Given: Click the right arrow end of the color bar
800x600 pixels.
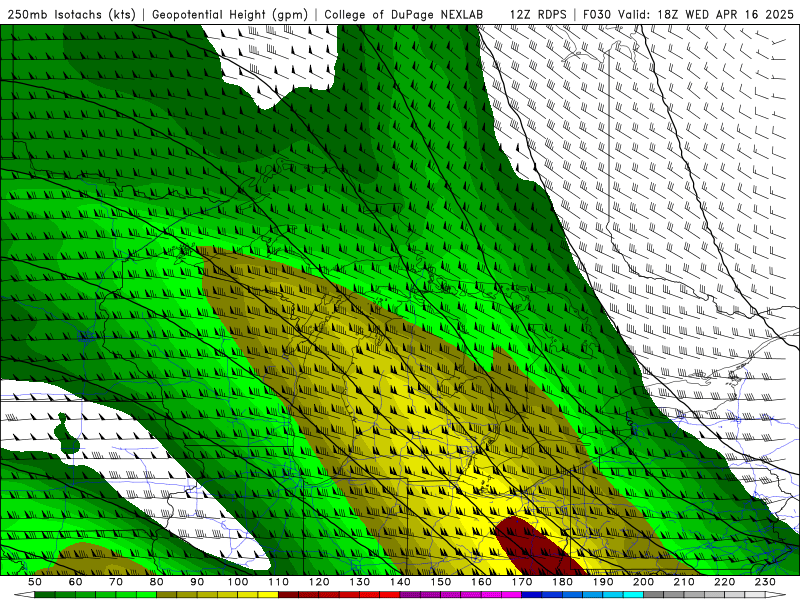Looking at the screenshot, I should pyautogui.click(x=776, y=595).
